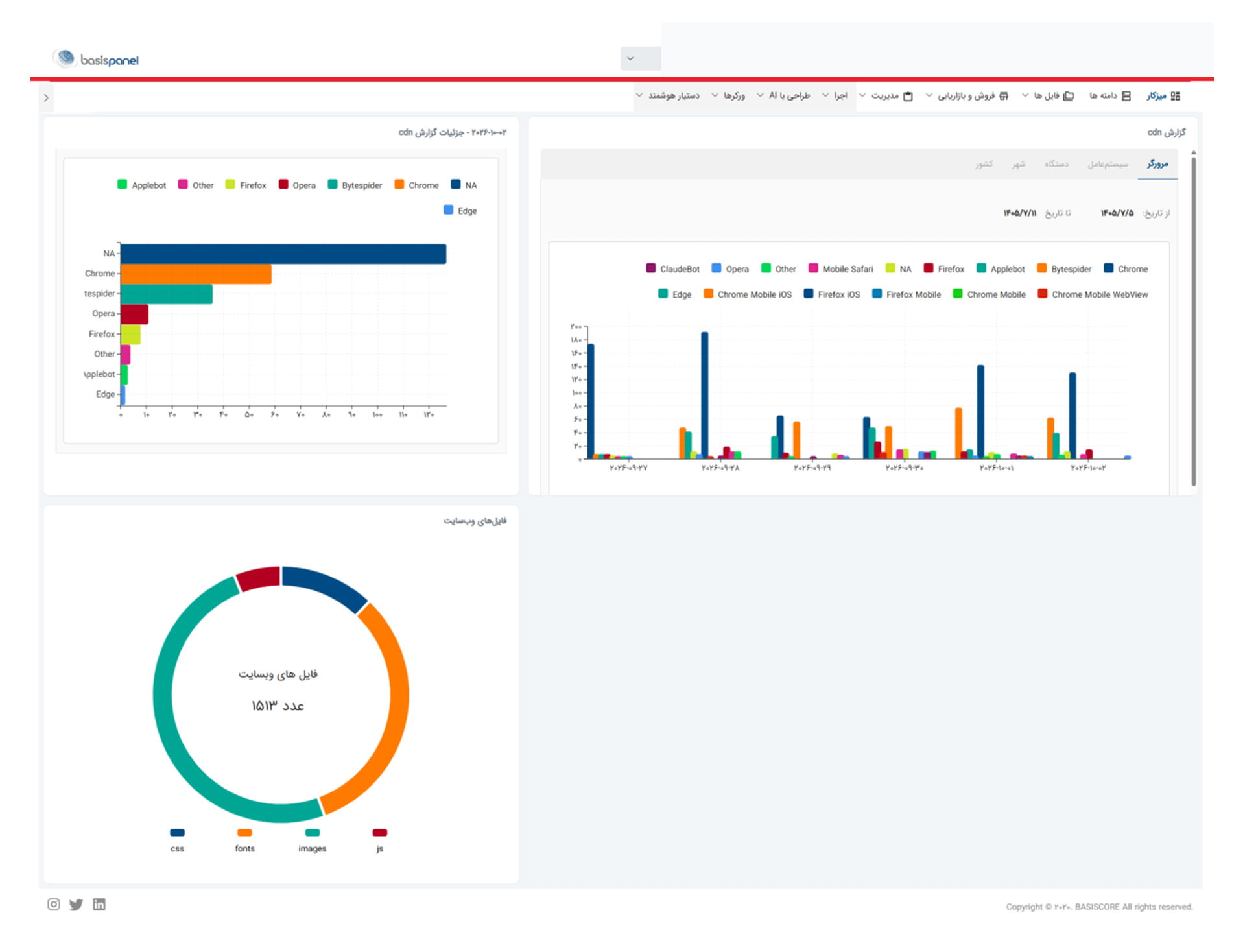
Task: Expand the اجرا menu chevron
Action: 825,95
